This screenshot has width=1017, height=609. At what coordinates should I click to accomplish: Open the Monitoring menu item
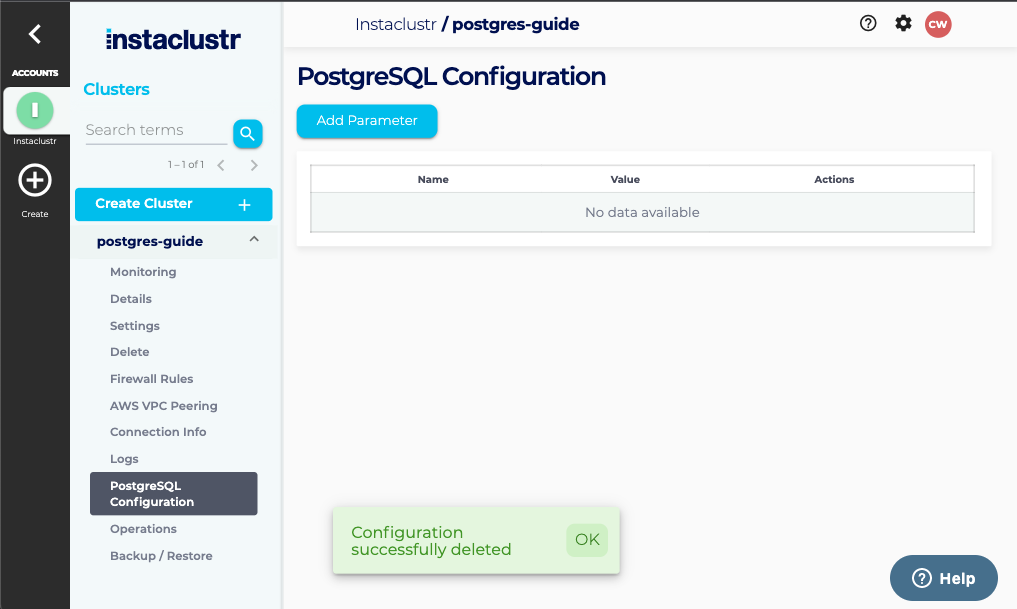[x=143, y=272]
